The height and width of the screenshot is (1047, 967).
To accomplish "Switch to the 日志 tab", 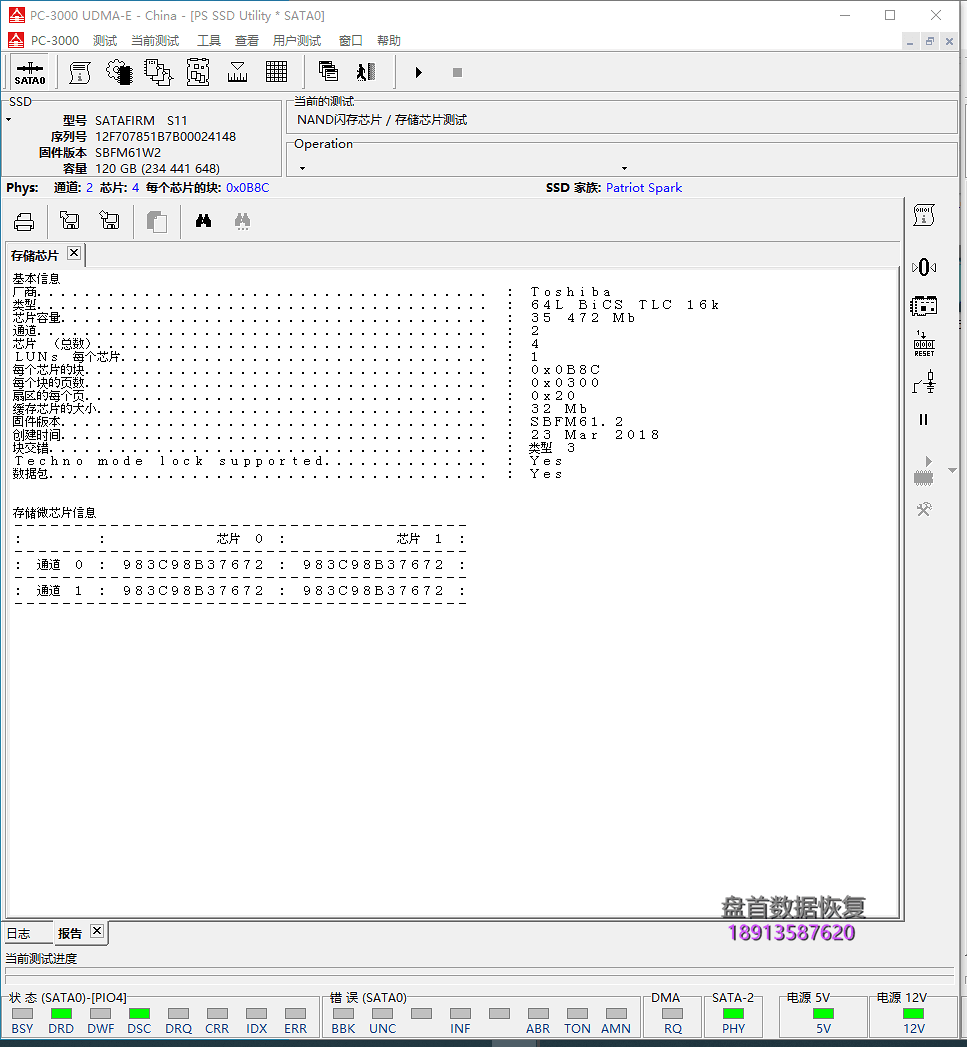I will [19, 933].
